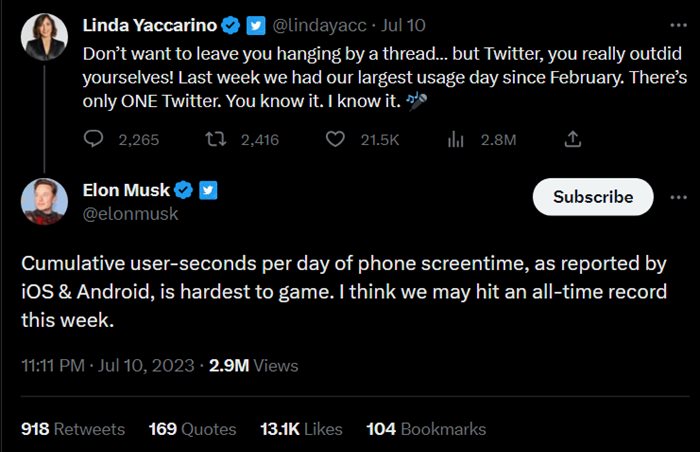Open more options on Linda Yaccarino's tweet
The height and width of the screenshot is (452, 700).
coord(678,22)
